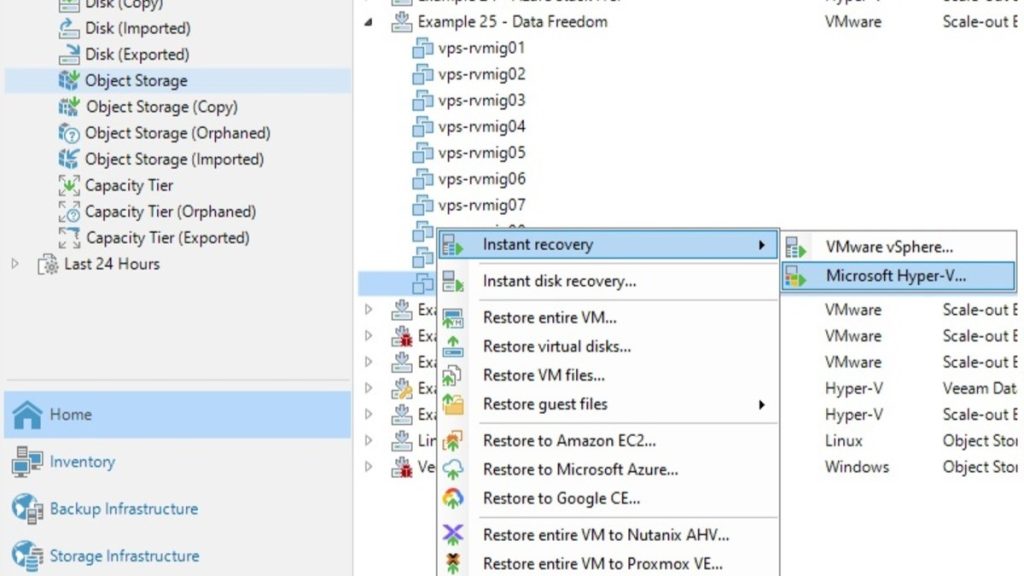Image resolution: width=1024 pixels, height=576 pixels.
Task: Click the Example 25 - Data Freedom job icon
Action: (x=402, y=22)
